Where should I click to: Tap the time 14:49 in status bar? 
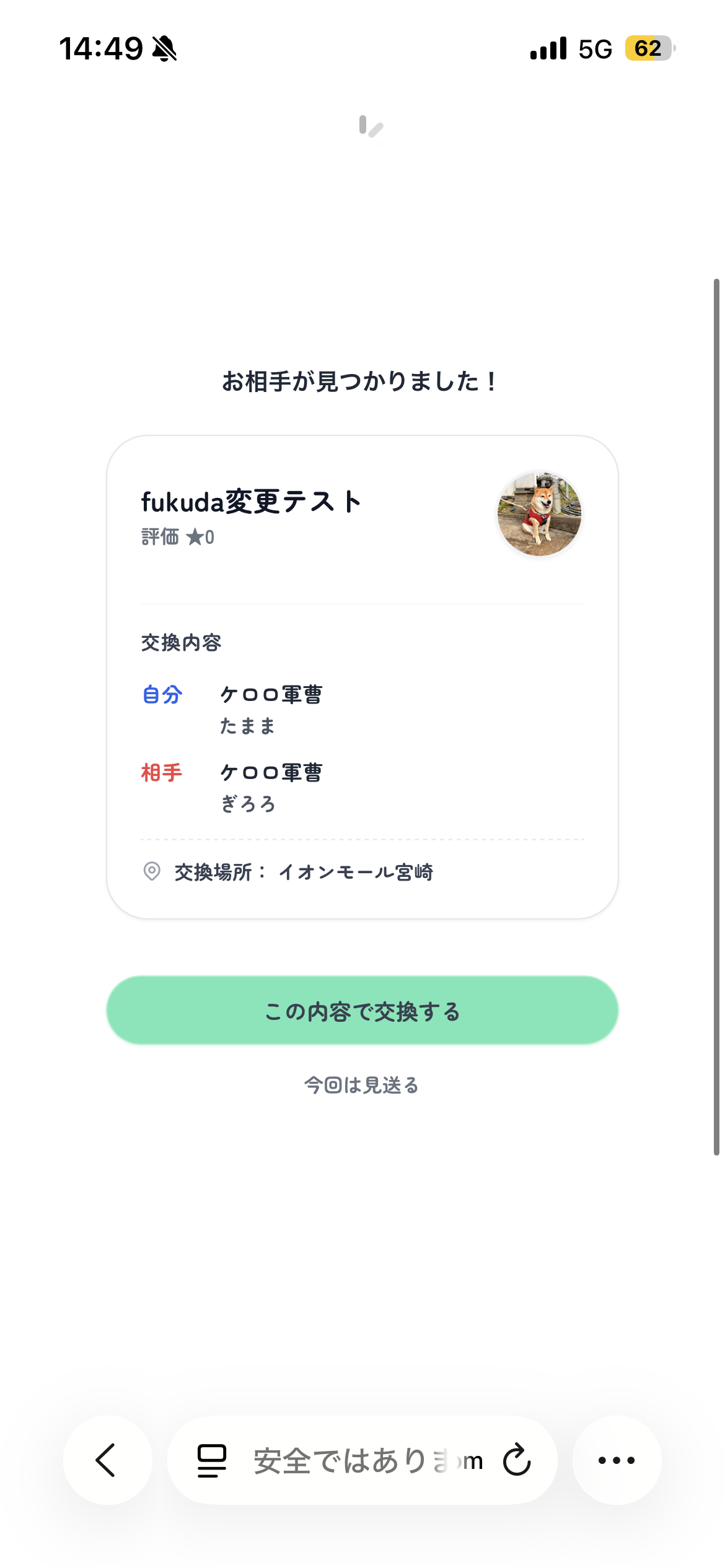click(103, 48)
